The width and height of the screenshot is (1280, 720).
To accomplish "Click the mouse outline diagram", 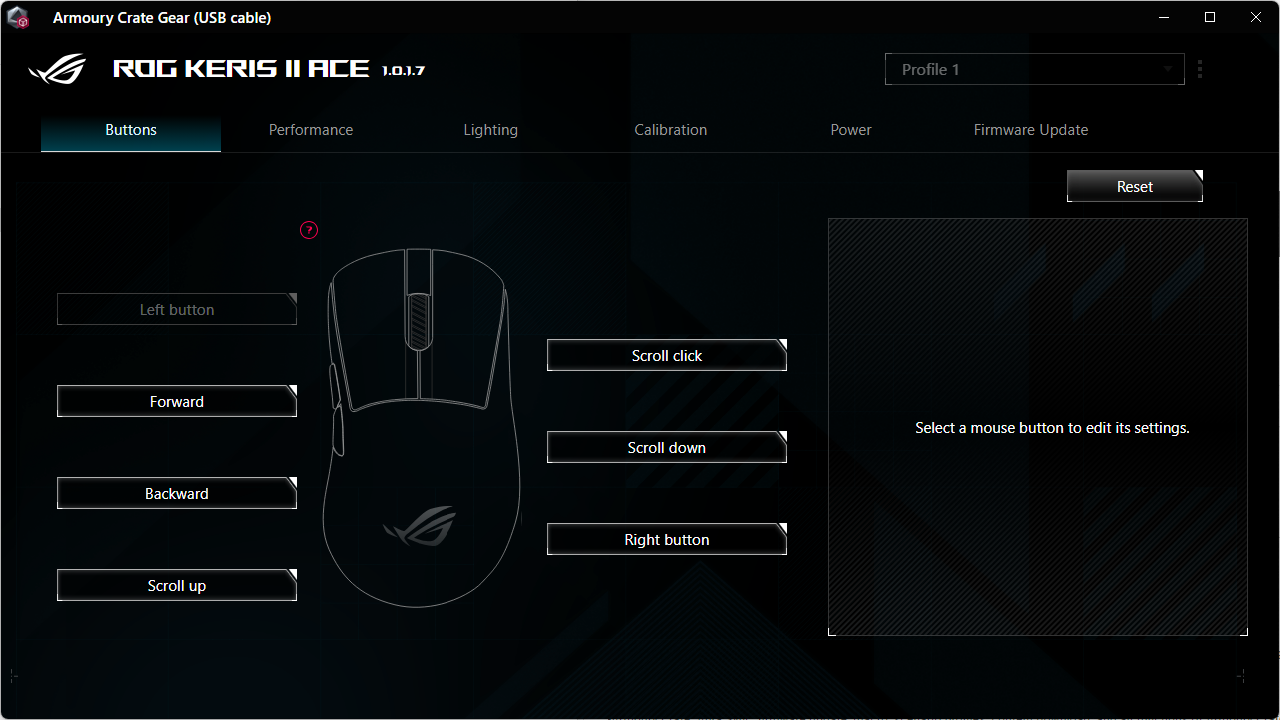I will point(421,426).
